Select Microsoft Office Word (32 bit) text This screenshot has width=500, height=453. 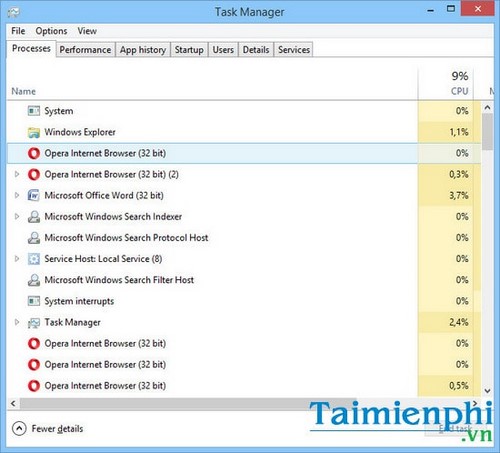[104, 195]
